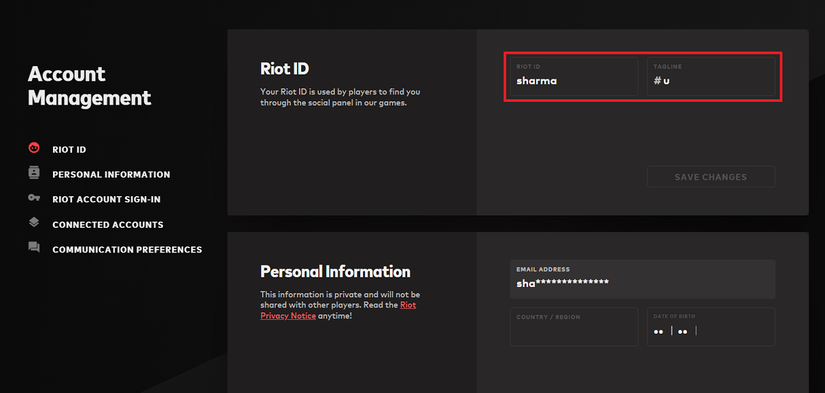825x393 pixels.
Task: Click the Riot ID section heading
Action: pyautogui.click(x=285, y=68)
